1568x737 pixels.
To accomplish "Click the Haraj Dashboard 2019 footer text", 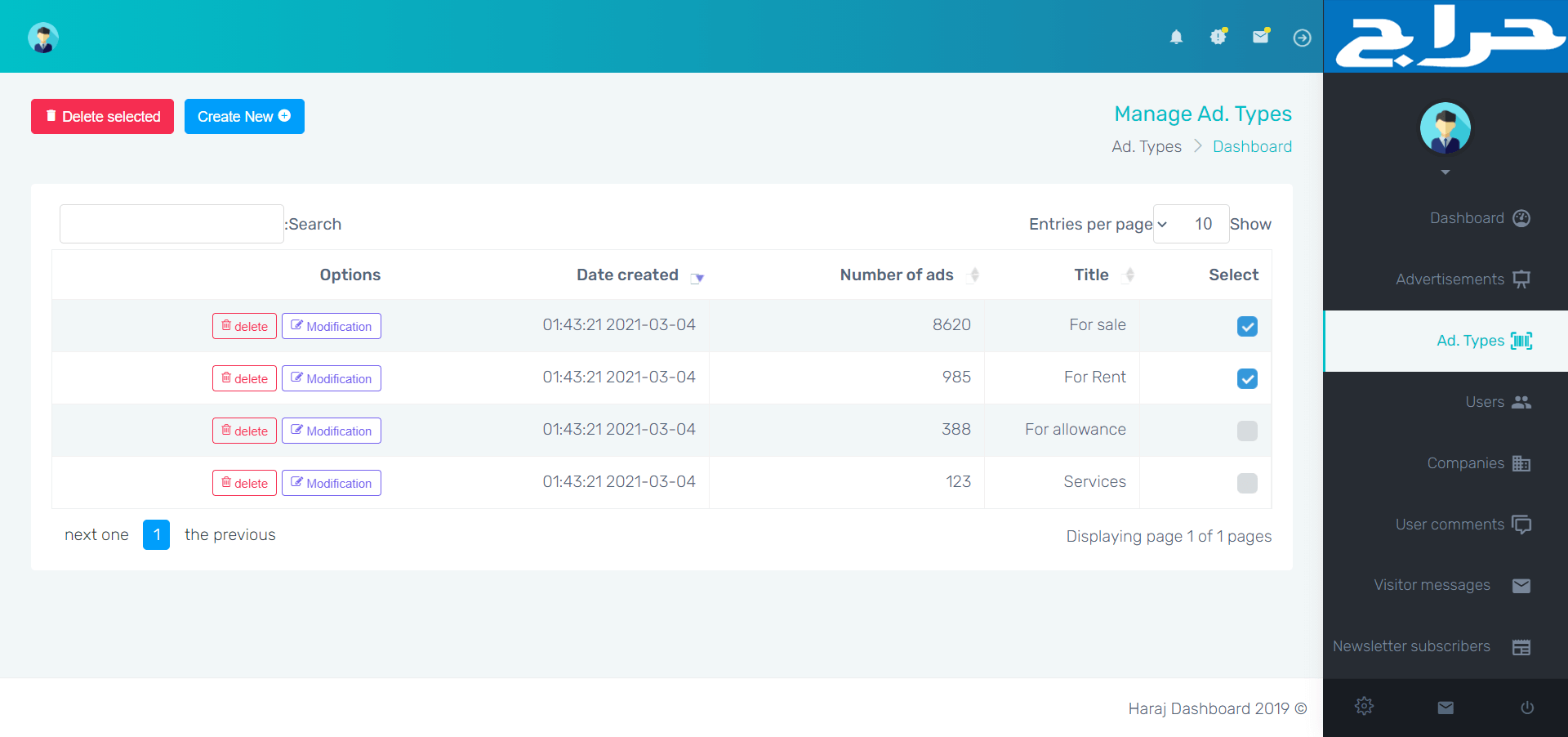I will 1218,708.
